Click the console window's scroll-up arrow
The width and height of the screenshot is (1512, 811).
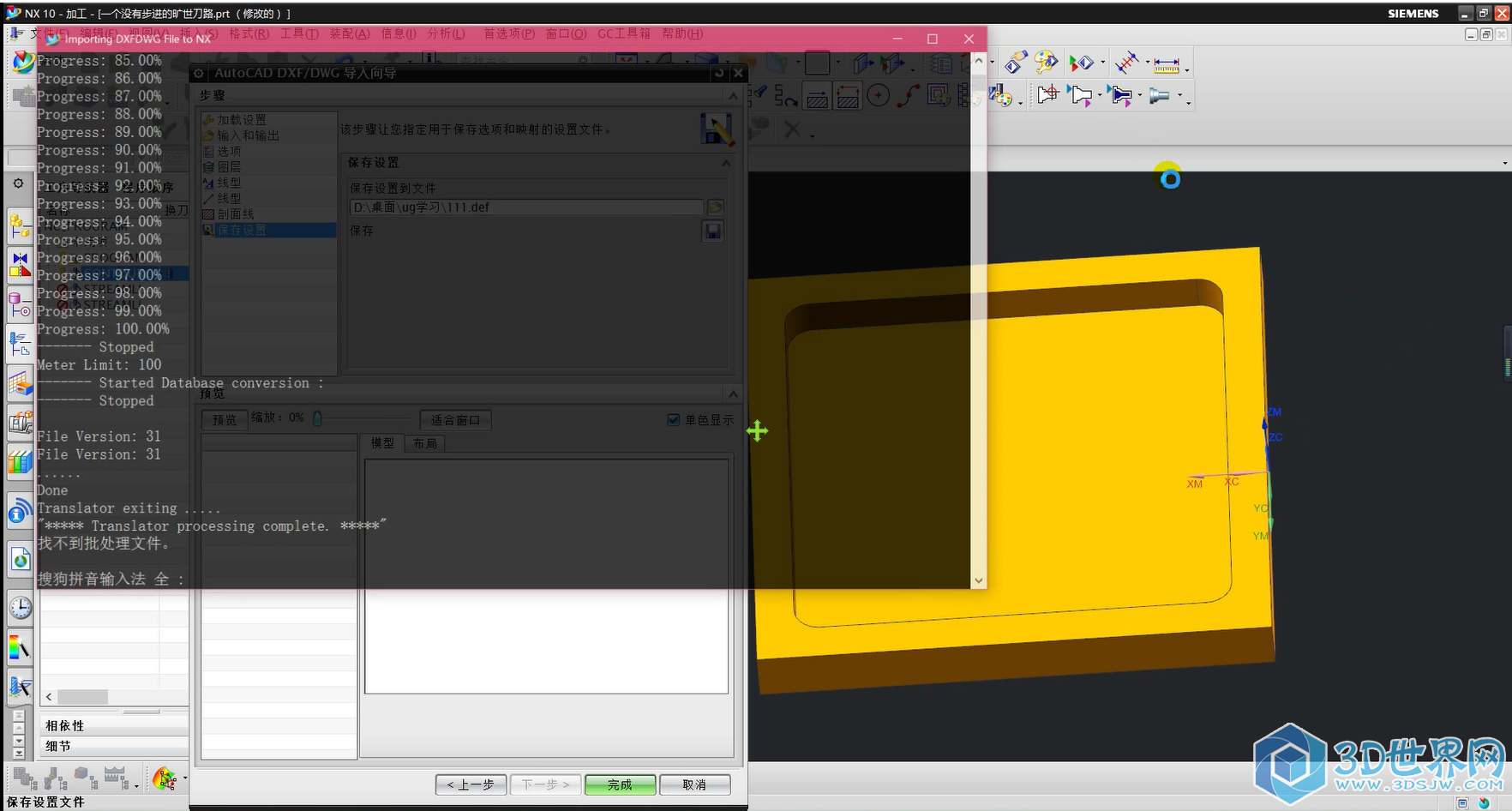978,61
